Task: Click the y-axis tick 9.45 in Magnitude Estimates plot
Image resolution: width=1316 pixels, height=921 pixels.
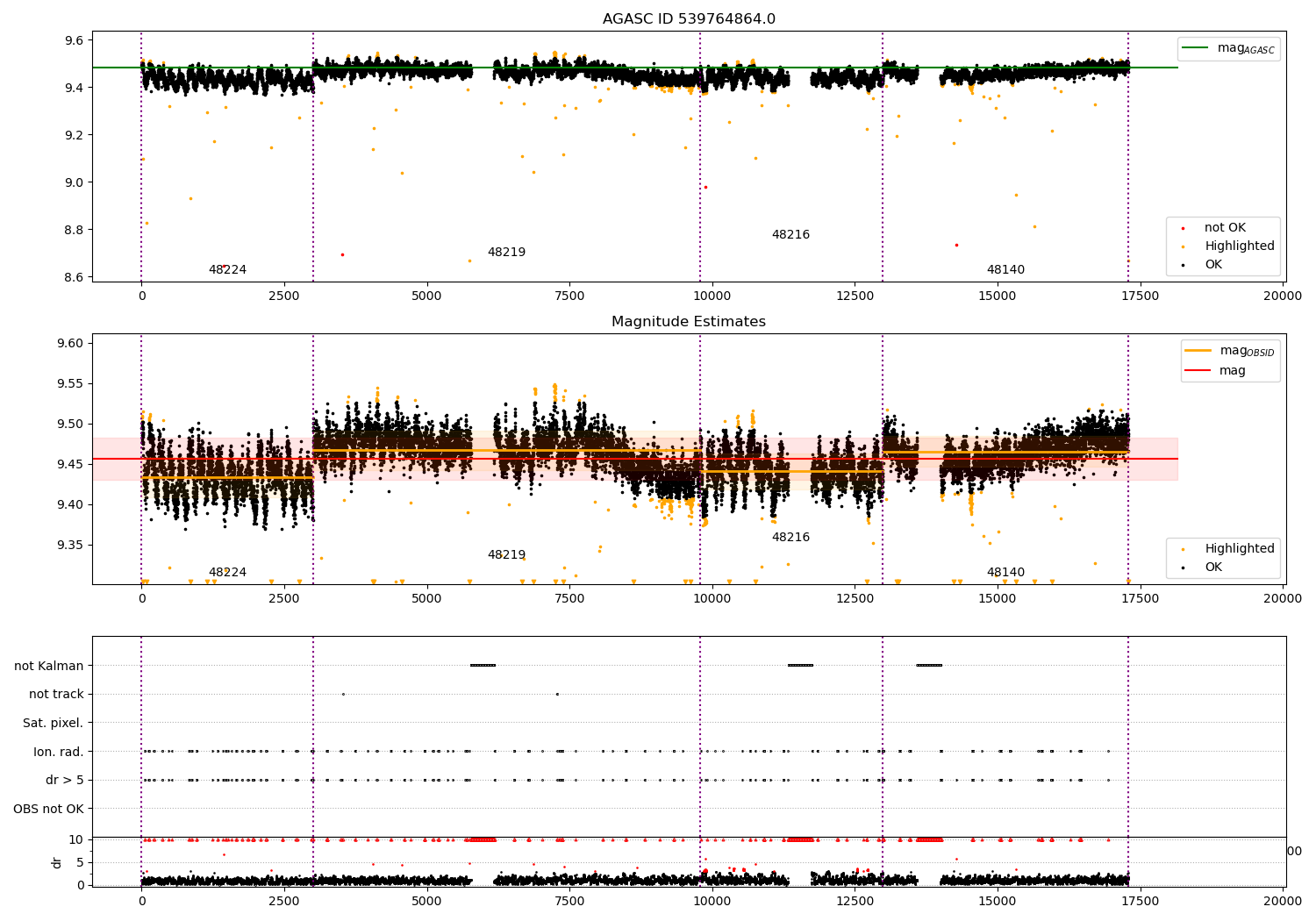Action: pyautogui.click(x=71, y=465)
